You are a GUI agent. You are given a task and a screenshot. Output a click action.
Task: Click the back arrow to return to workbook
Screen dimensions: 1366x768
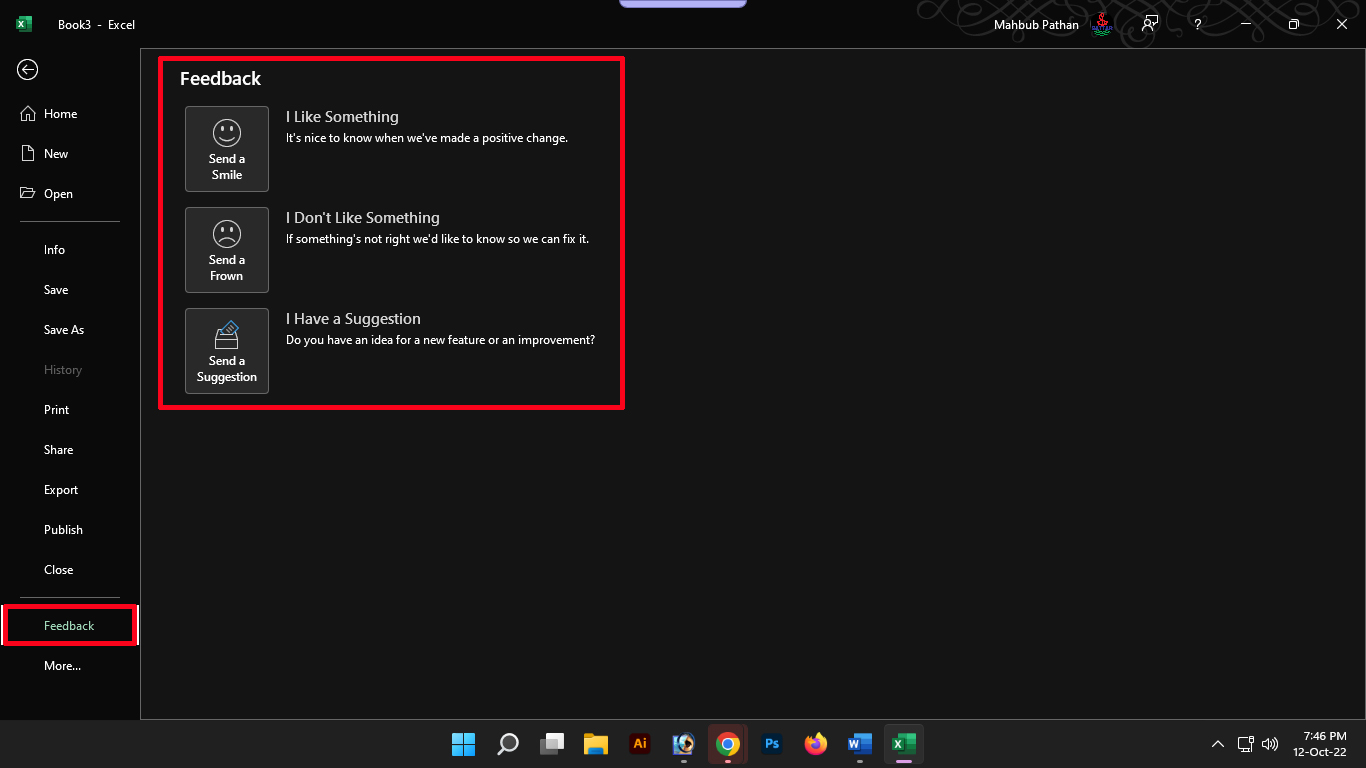(x=28, y=69)
